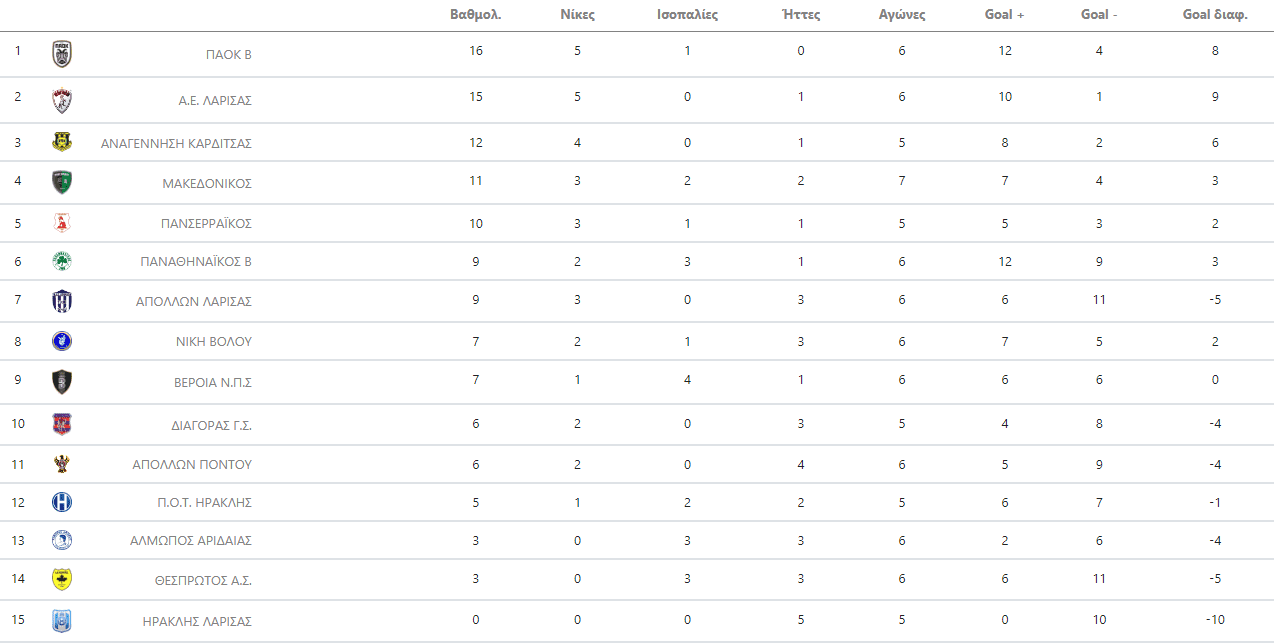This screenshot has height=643, width=1274.
Task: Click the Θεσπρωτός Α.Σ. yellow logo
Action: click(x=62, y=579)
